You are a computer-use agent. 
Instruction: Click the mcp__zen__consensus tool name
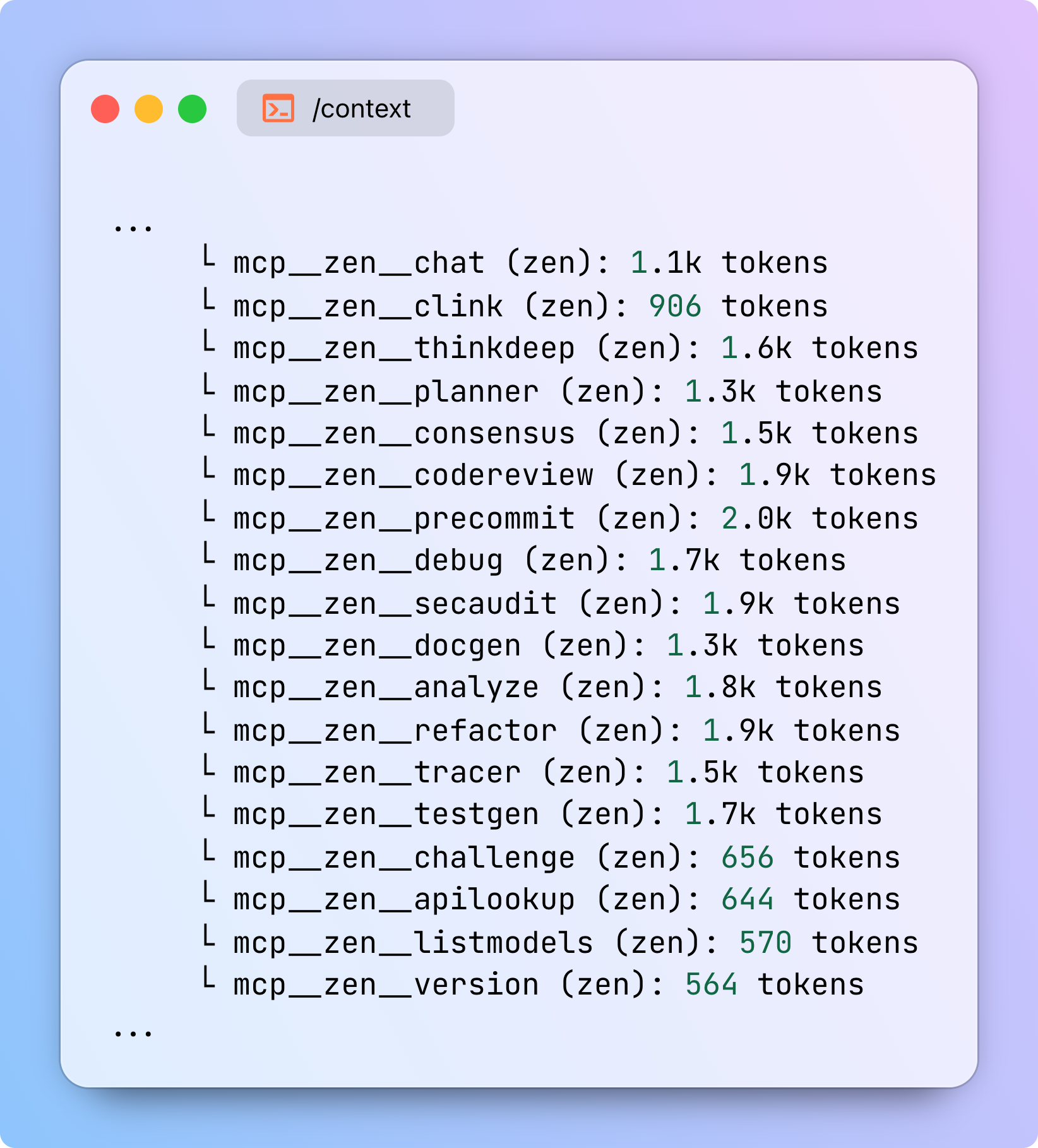coord(404,434)
